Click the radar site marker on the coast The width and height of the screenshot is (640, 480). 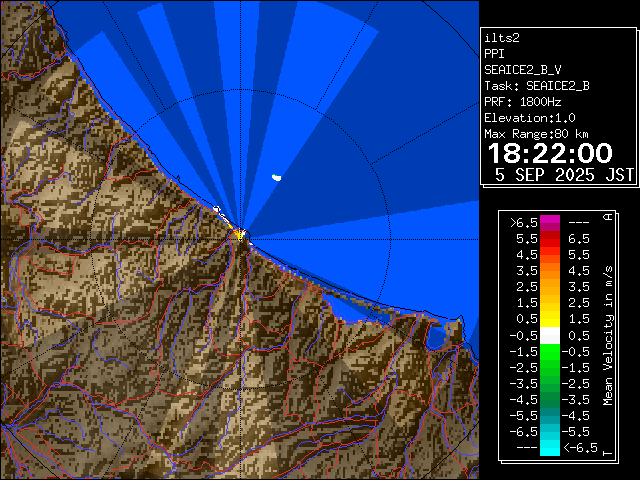(240, 233)
